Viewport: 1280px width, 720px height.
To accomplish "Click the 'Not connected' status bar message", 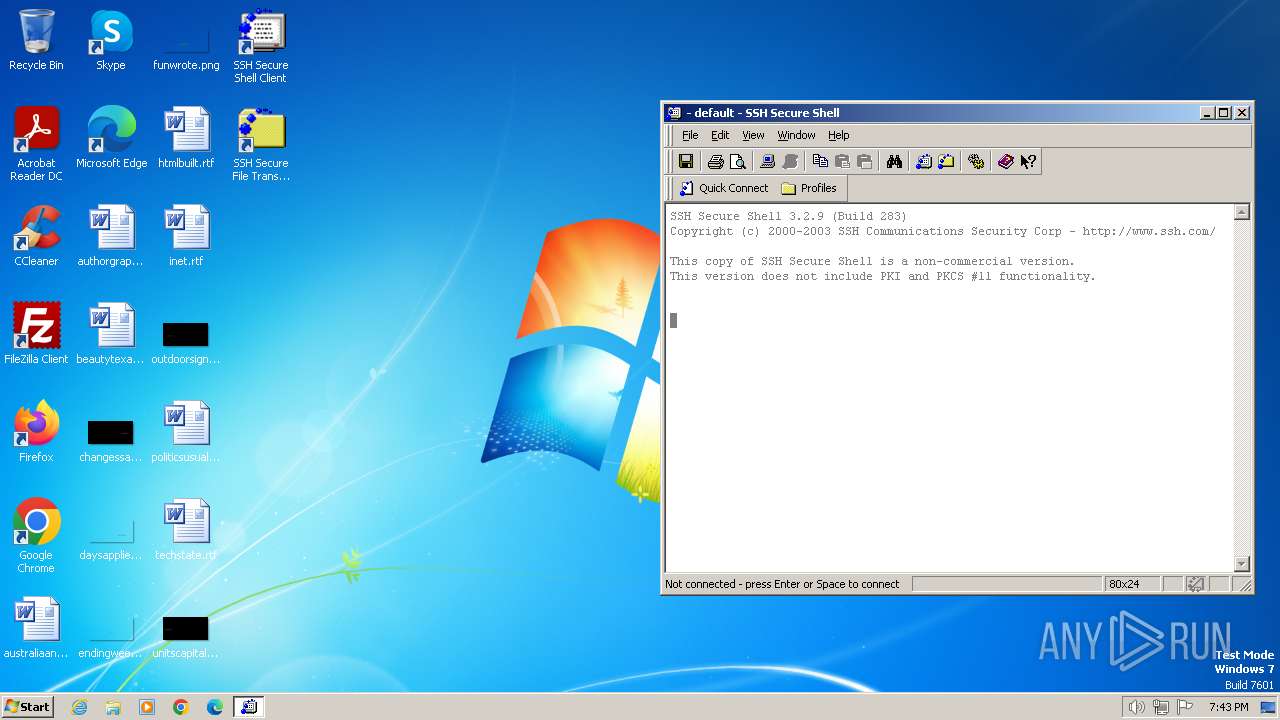I will [x=782, y=584].
